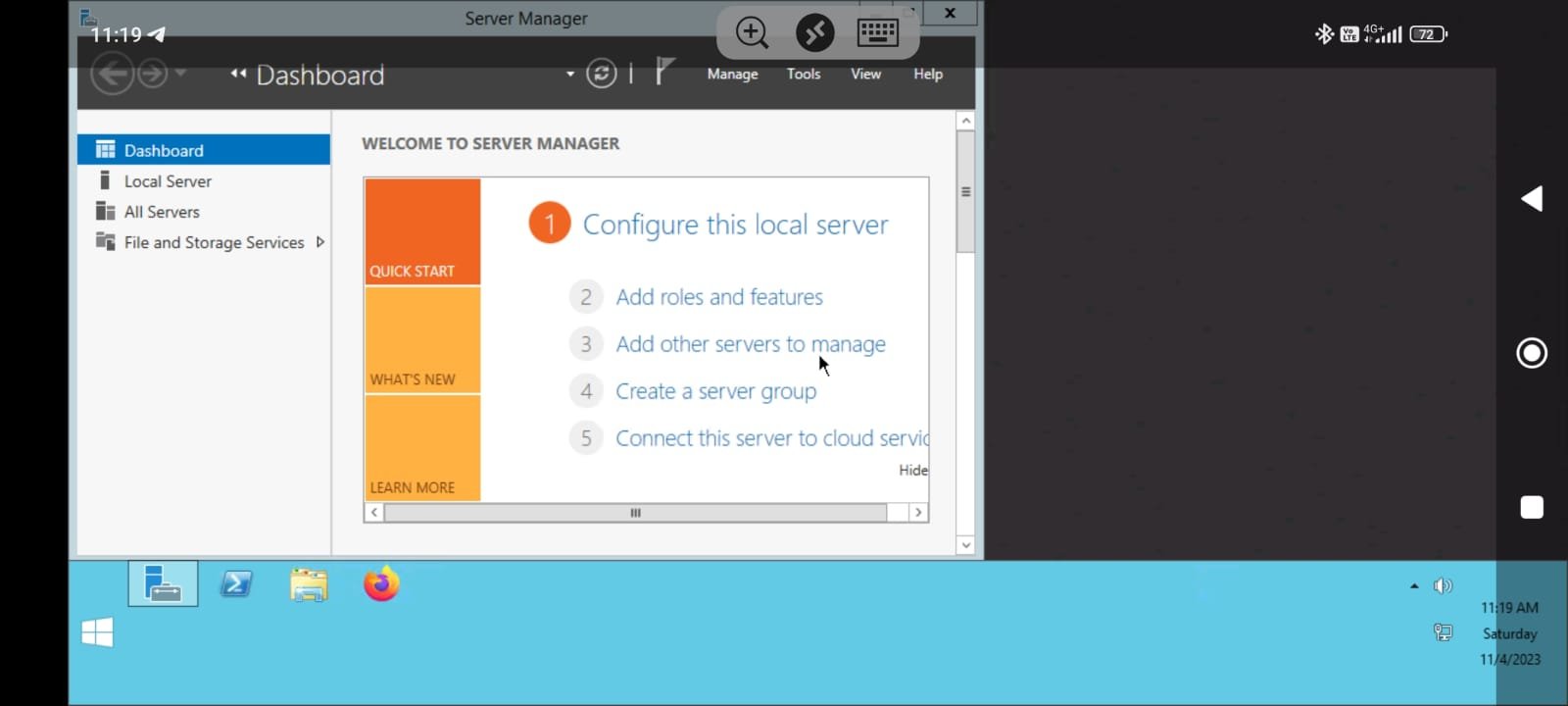Click the horizontal scrollbar left arrow

click(373, 513)
